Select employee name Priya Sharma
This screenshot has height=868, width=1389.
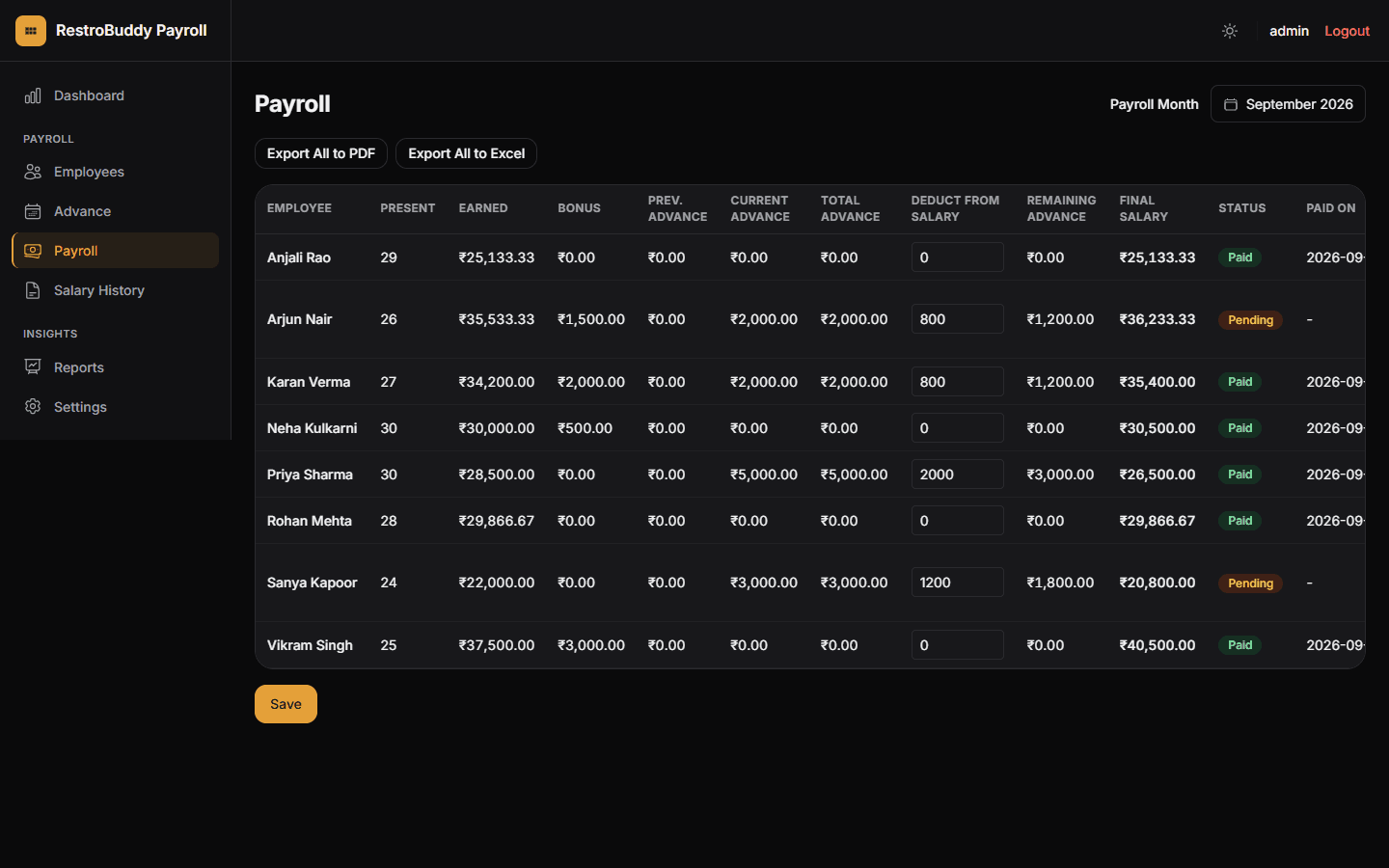pos(310,475)
